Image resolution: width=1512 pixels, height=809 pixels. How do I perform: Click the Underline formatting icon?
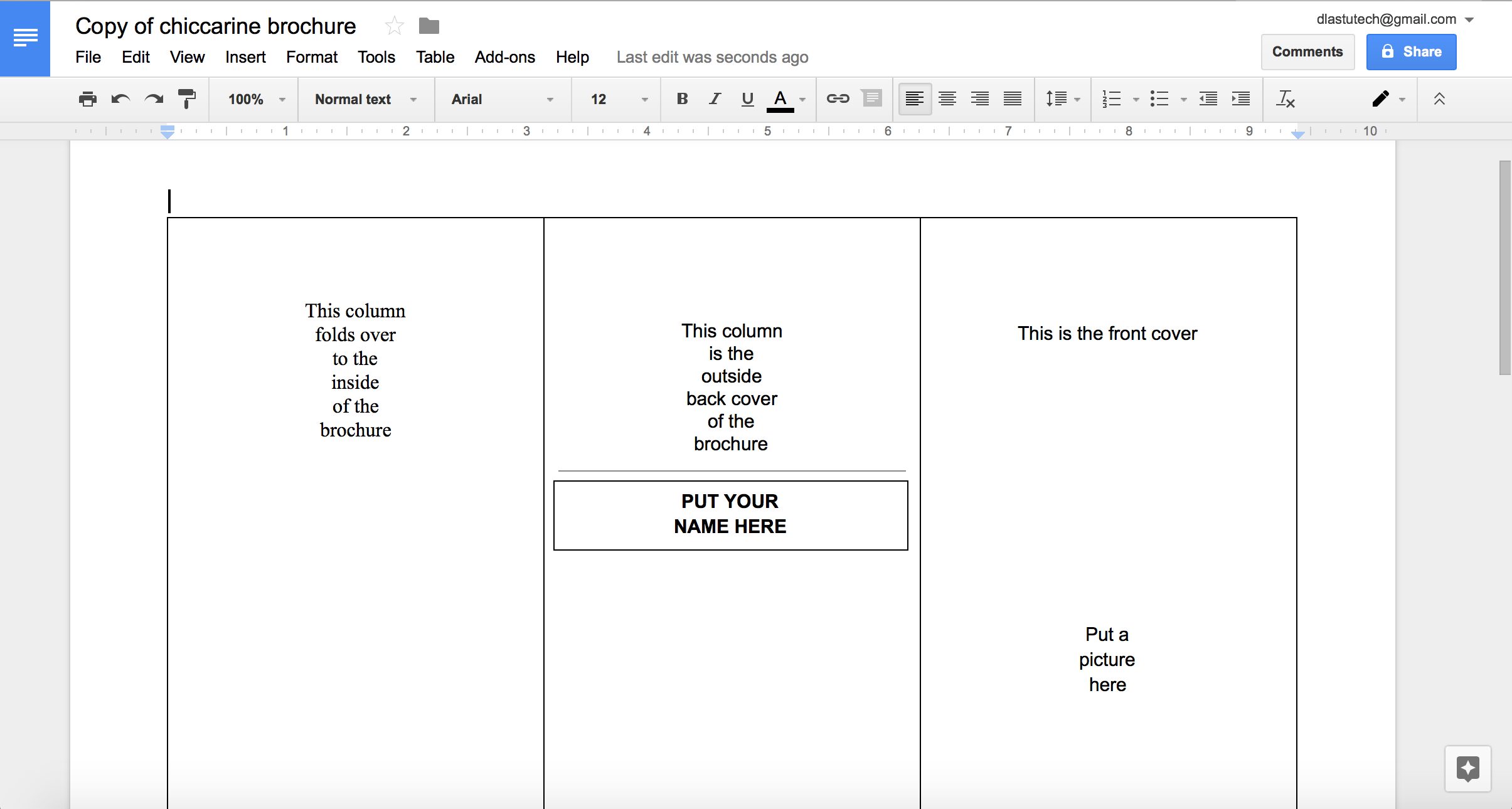pos(748,99)
